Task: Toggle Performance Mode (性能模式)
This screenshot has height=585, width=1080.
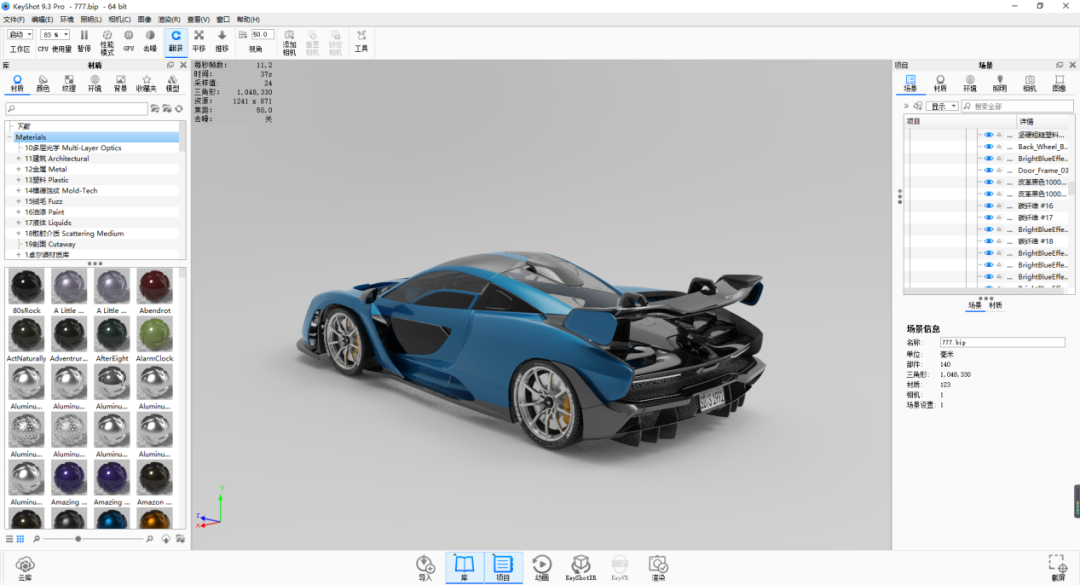Action: coord(107,42)
